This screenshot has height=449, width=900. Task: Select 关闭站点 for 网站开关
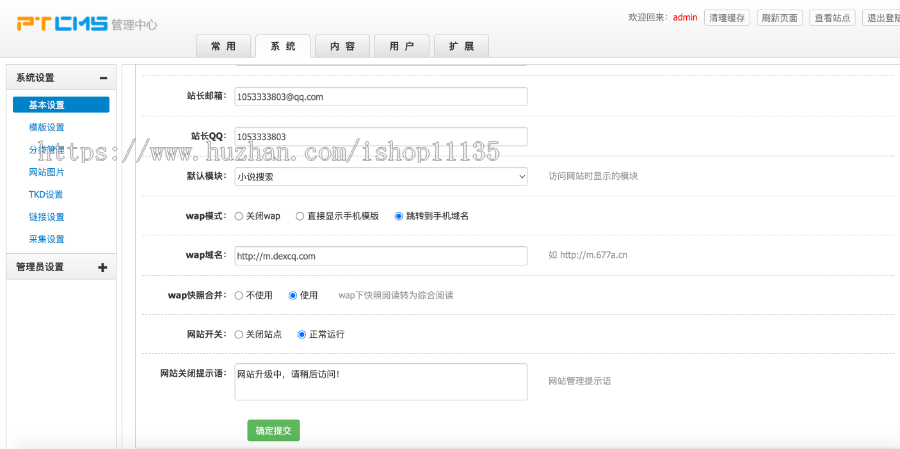(239, 334)
